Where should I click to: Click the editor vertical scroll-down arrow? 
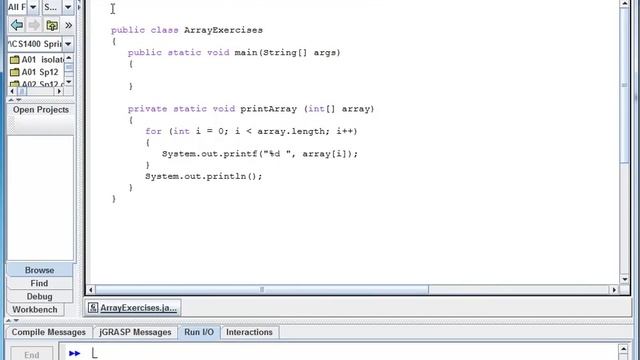pos(625,279)
